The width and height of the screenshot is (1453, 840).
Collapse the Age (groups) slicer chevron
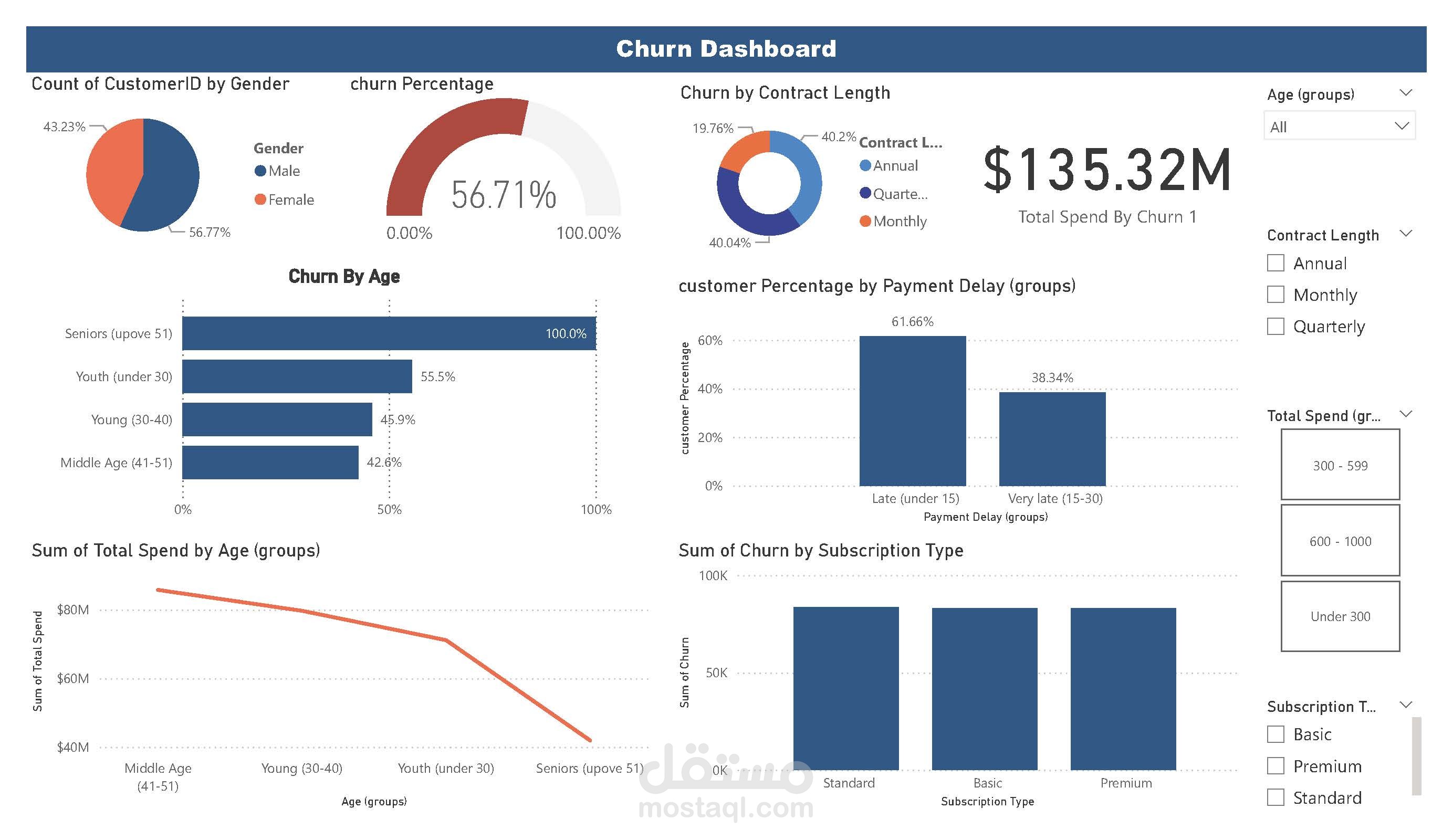click(1406, 93)
